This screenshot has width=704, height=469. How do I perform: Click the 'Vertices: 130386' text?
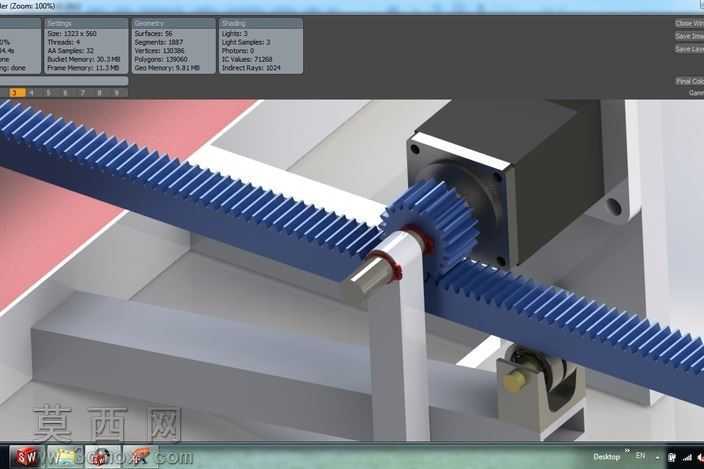[x=159, y=51]
